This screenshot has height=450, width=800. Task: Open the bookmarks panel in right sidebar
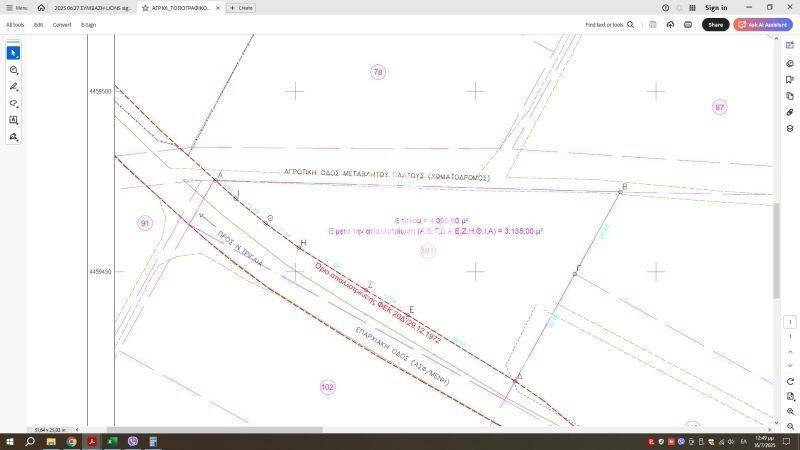coord(790,80)
